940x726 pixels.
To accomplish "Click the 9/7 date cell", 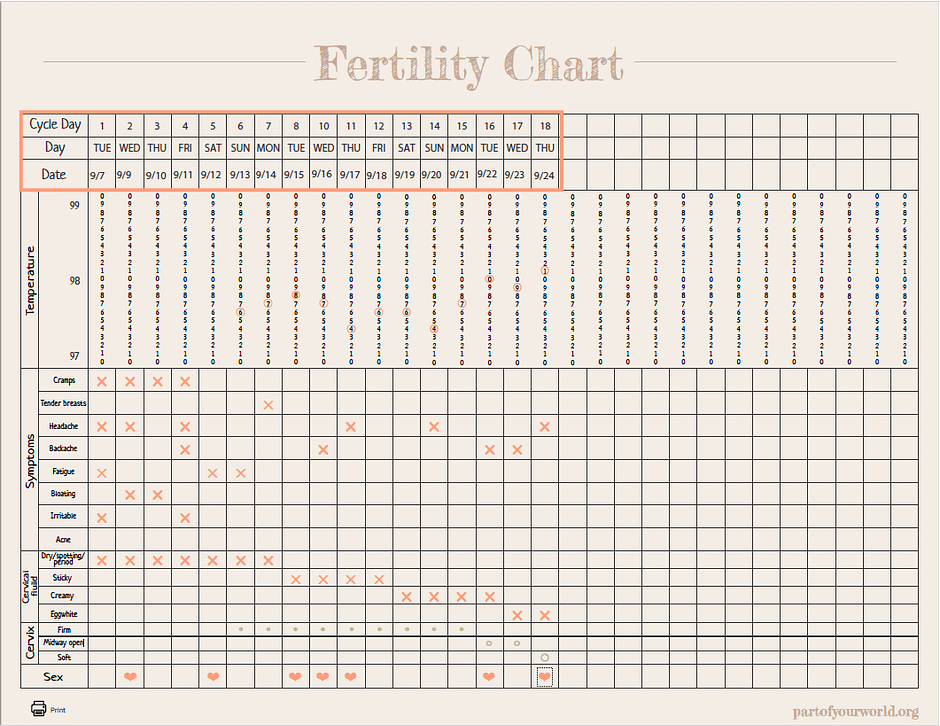I will point(98,175).
